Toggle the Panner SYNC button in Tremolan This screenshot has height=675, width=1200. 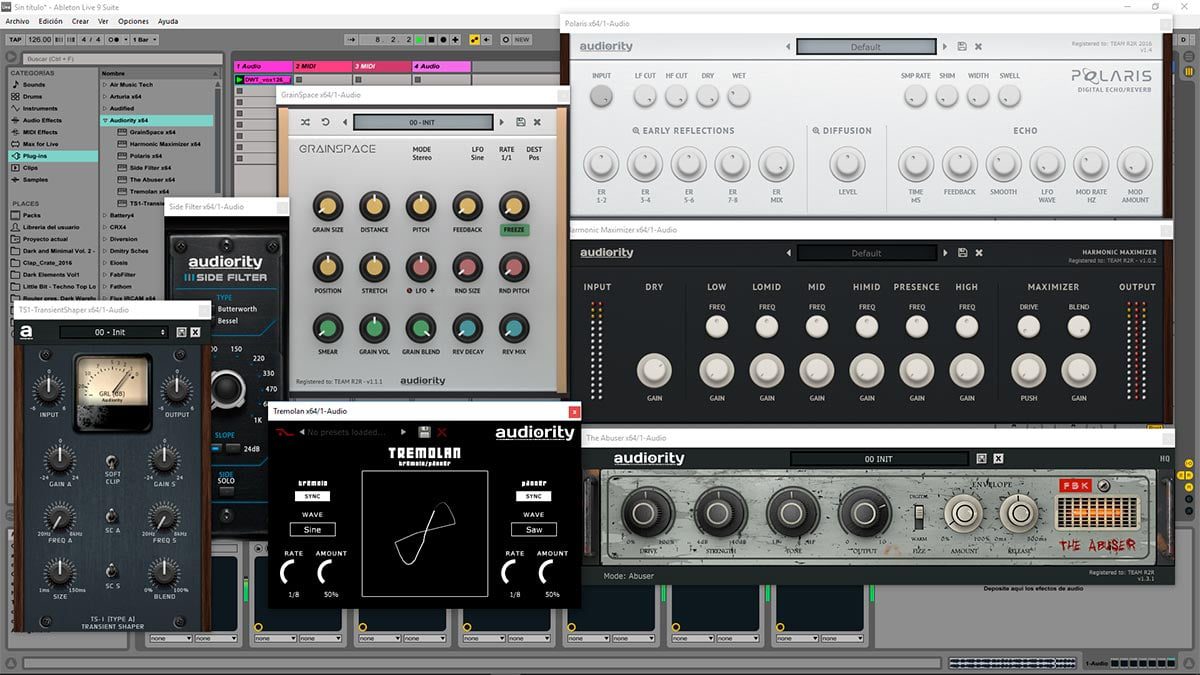[x=533, y=496]
